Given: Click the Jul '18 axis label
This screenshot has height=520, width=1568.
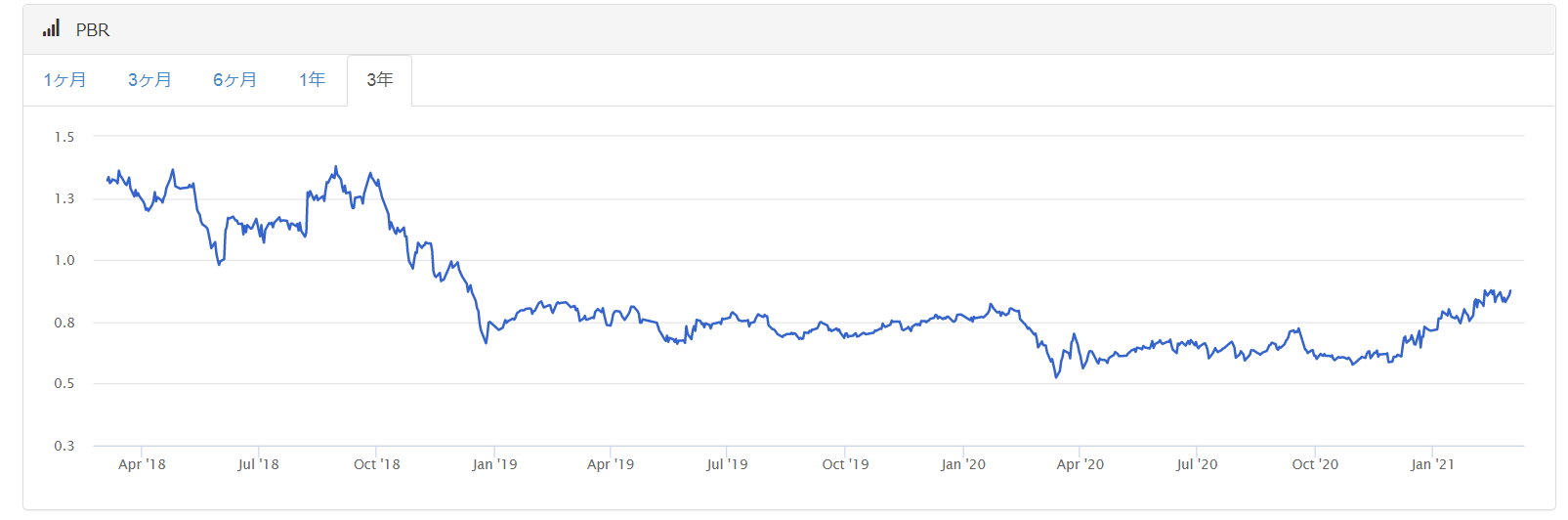Looking at the screenshot, I should (x=258, y=464).
